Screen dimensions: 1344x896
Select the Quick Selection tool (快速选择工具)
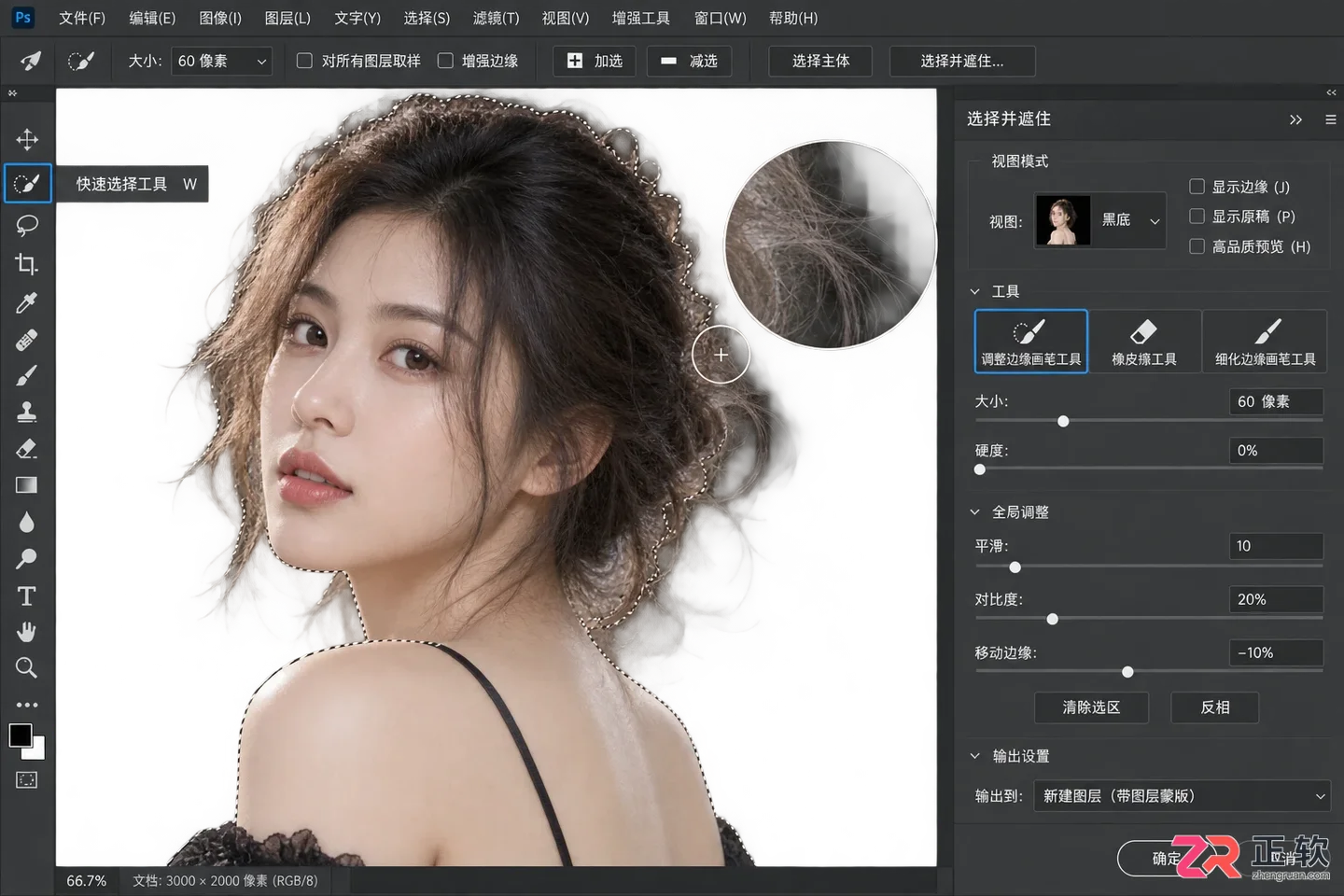[27, 184]
